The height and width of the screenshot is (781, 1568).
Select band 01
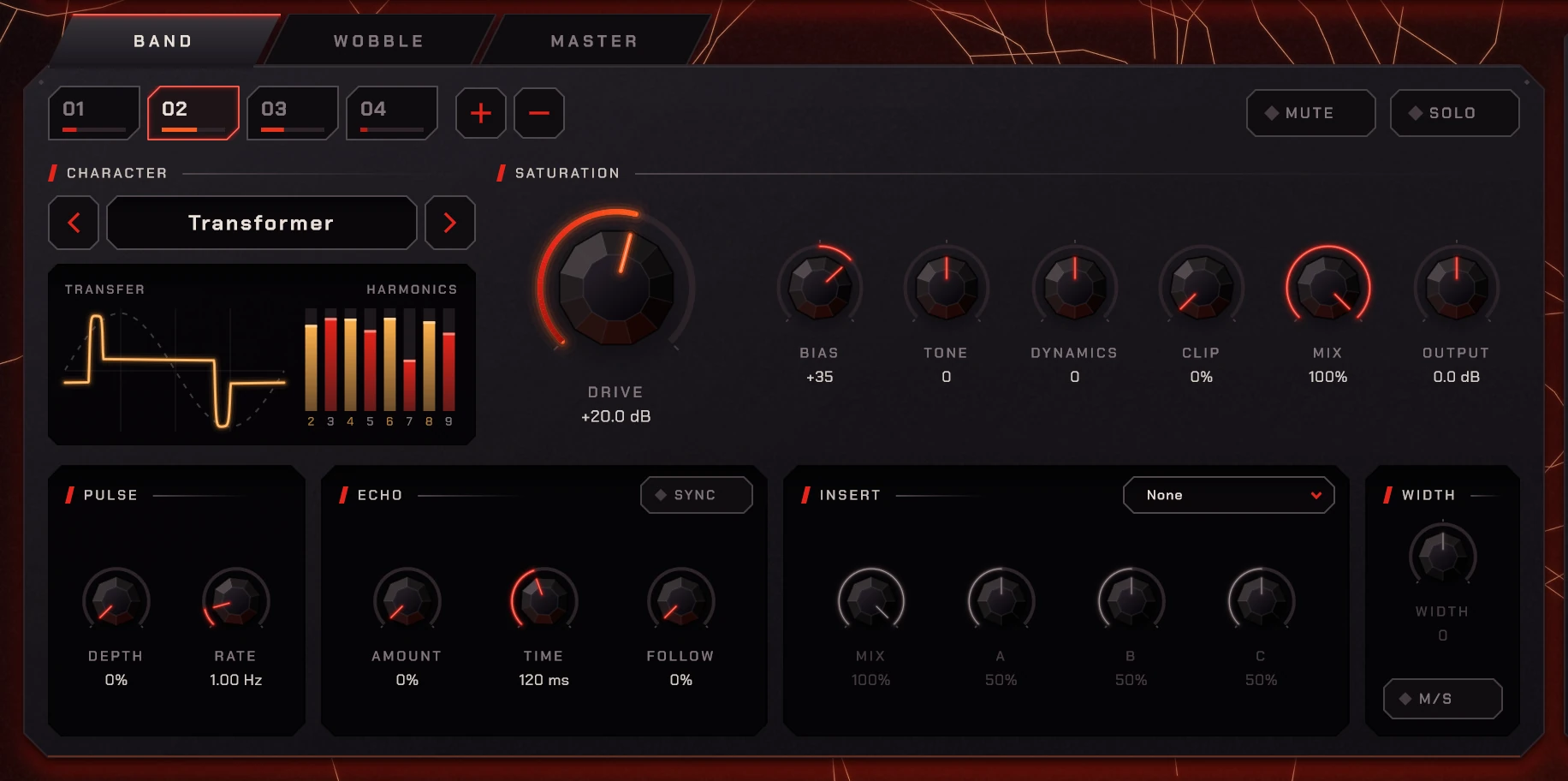[94, 113]
